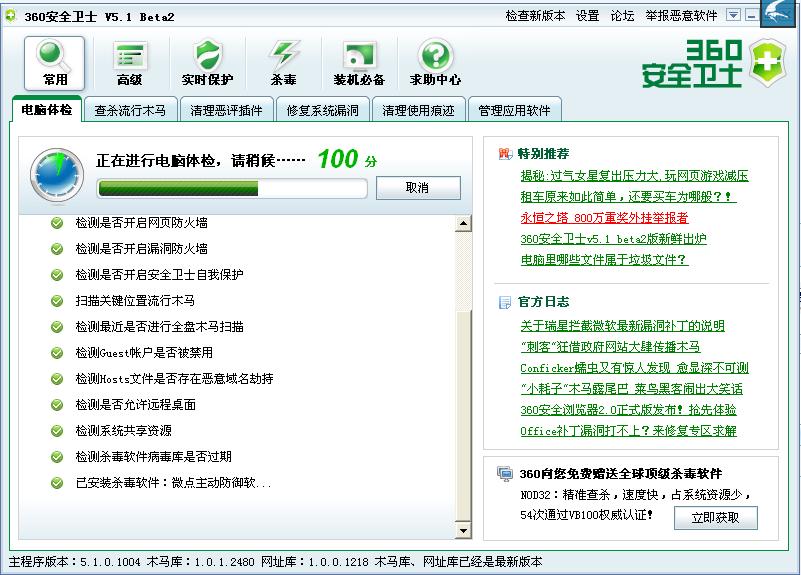
Task: Click status bar text 网址库:1.0.0.1218
Action: [x=315, y=562]
